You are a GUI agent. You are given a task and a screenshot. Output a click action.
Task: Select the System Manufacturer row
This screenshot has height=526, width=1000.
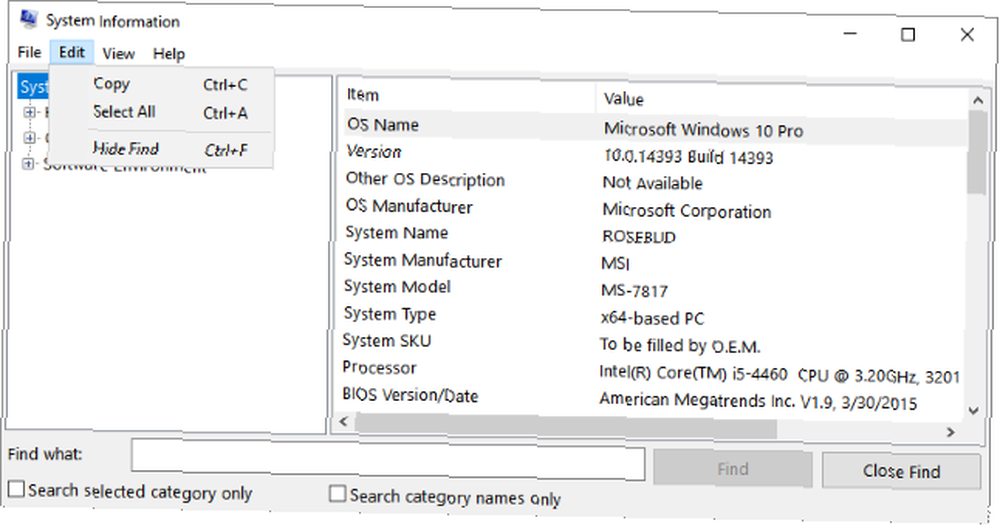654,262
